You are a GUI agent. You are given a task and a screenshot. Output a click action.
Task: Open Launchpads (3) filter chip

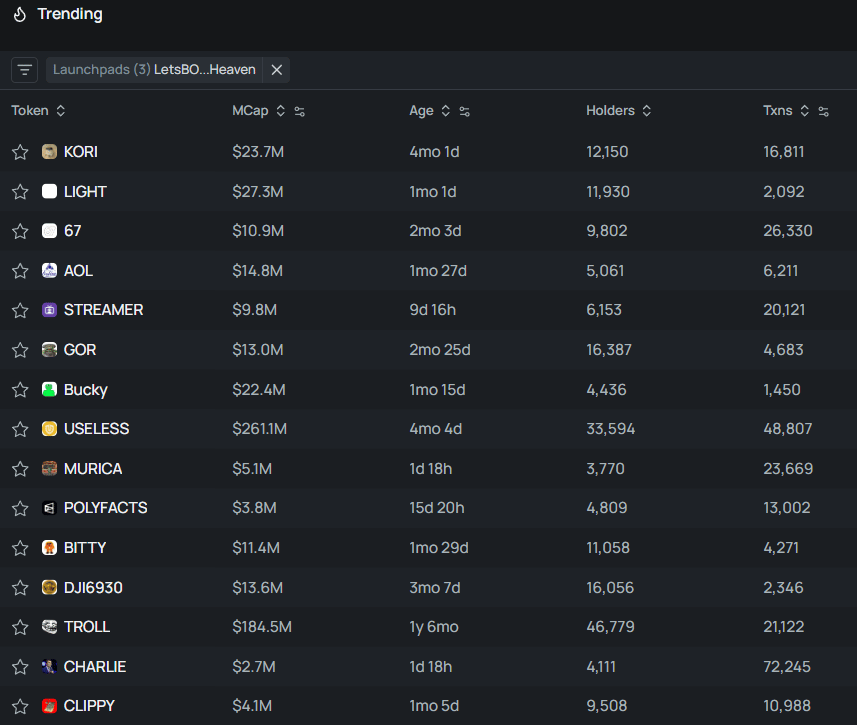pyautogui.click(x=154, y=70)
